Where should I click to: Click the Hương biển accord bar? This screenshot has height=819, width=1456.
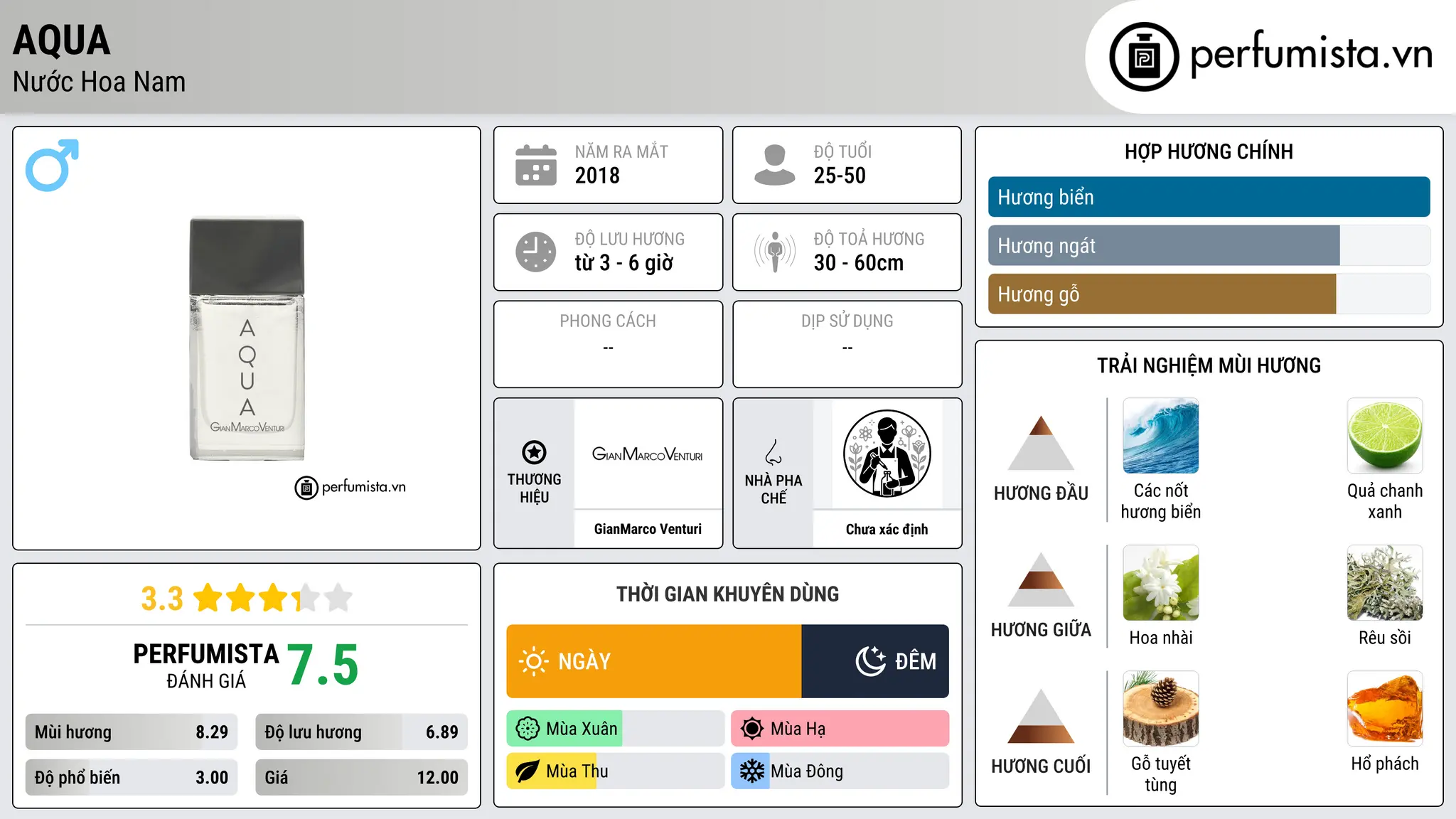1209,197
